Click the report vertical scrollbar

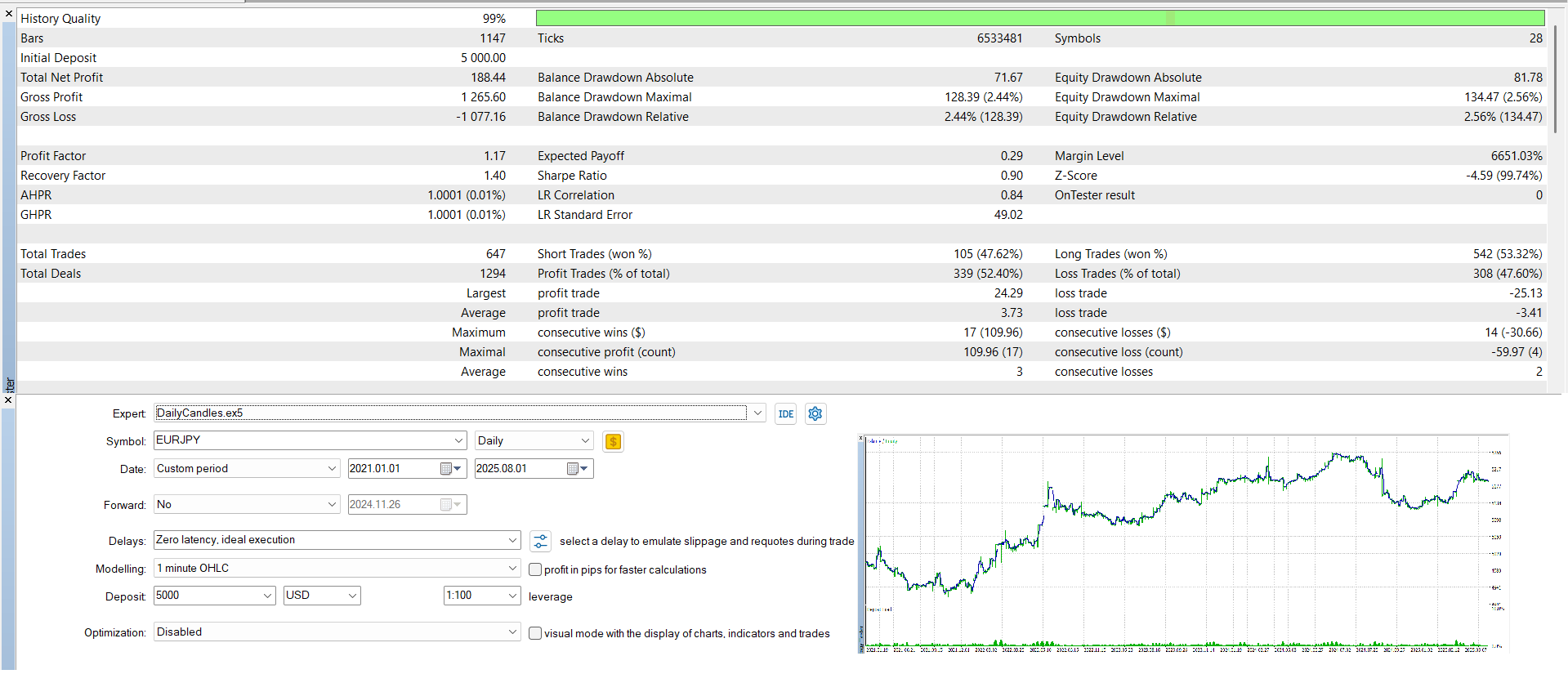tap(1556, 78)
